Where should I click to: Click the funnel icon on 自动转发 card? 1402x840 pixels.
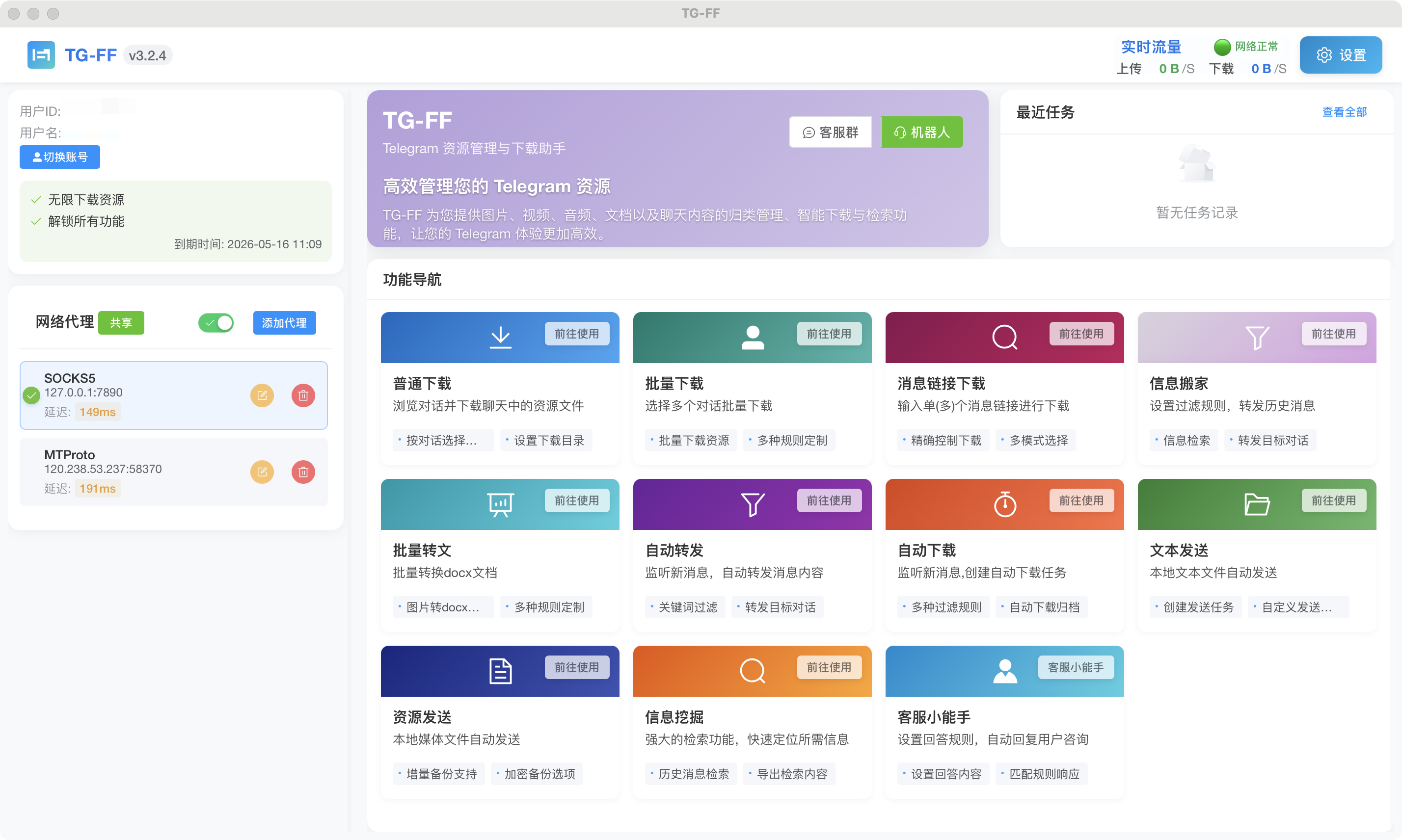tap(752, 504)
